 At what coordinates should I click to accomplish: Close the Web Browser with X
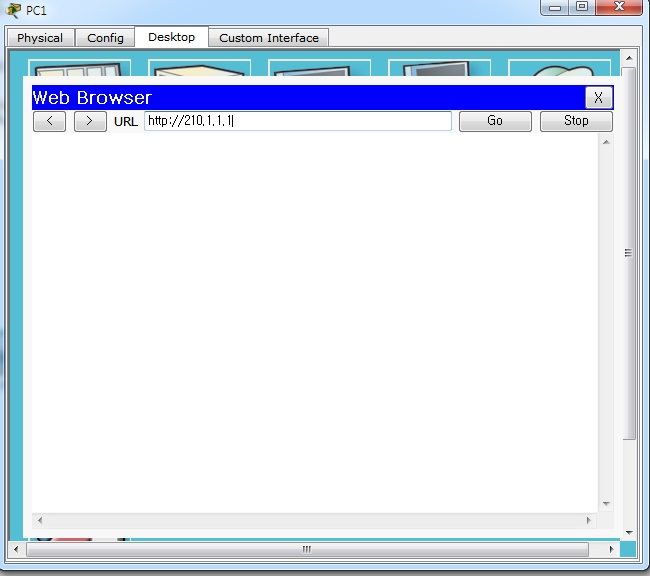click(x=598, y=98)
